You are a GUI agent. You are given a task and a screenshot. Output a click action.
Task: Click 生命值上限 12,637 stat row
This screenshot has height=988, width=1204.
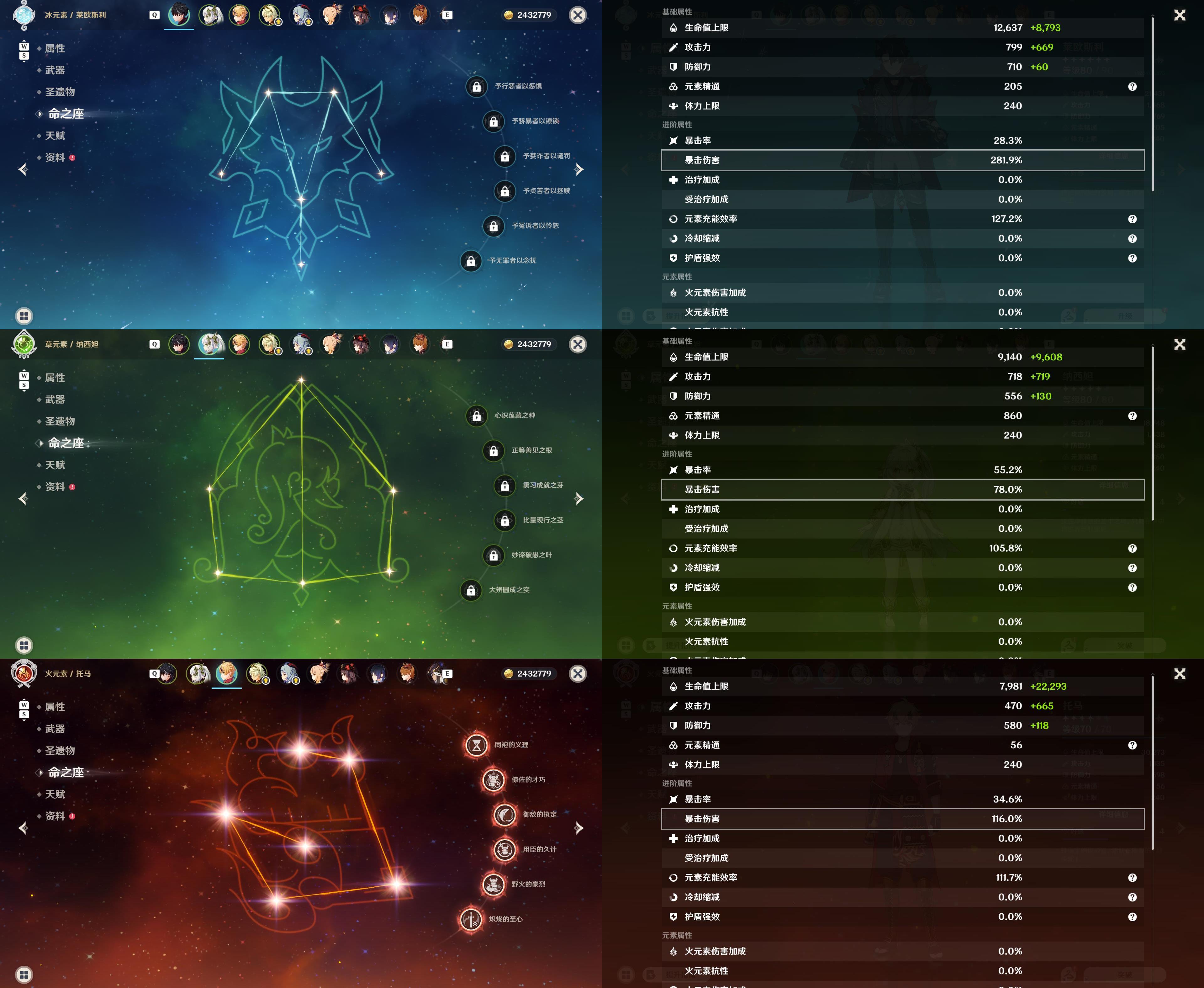[902, 28]
